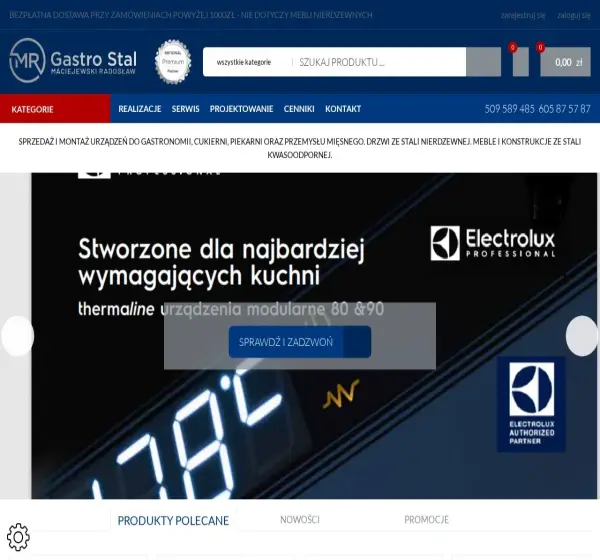Viewport: 600px width, 560px height.
Task: Click the SPRZEDAŻ I MONTAŻ description text
Action: coord(300,148)
